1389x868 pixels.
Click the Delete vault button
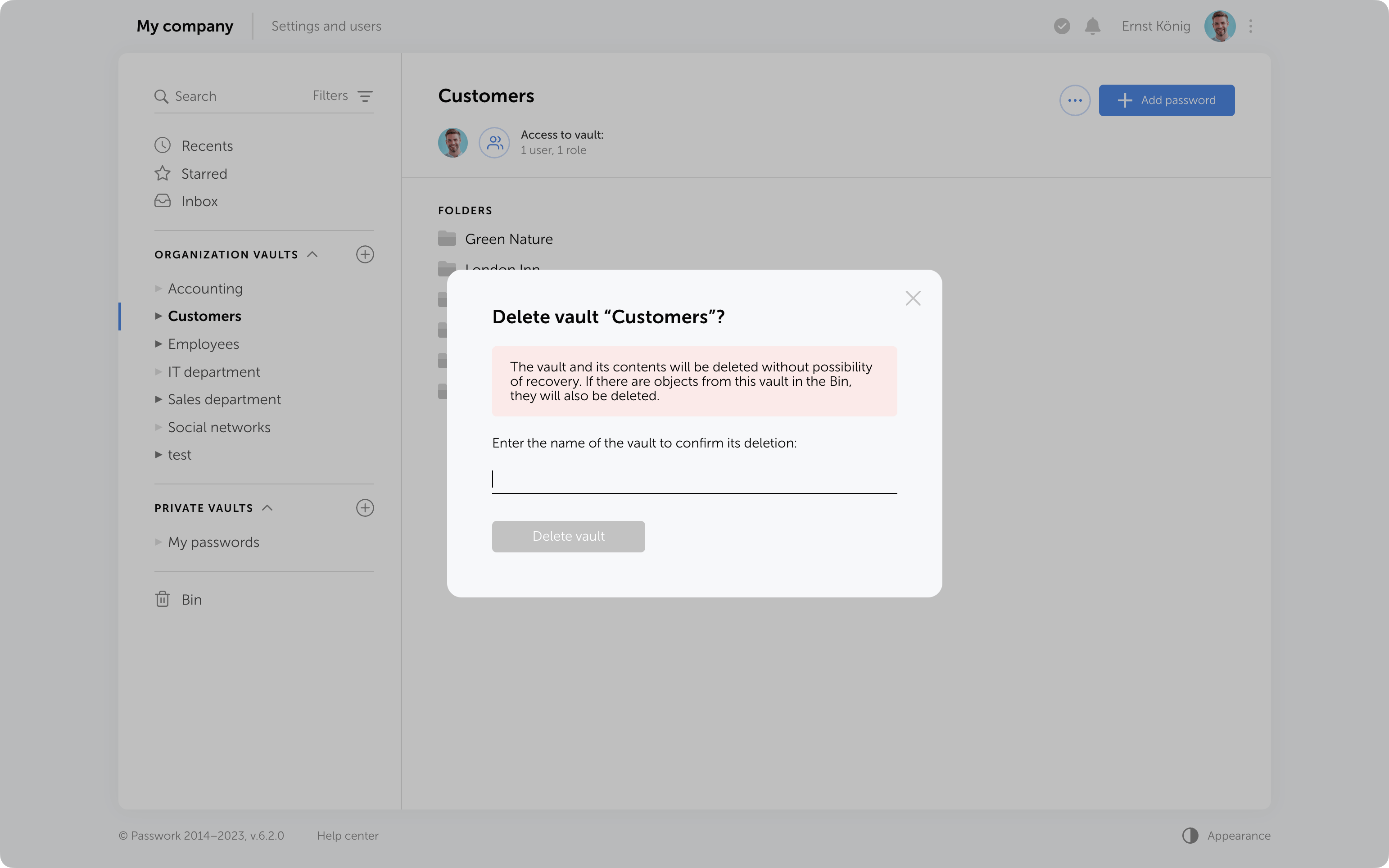568,536
